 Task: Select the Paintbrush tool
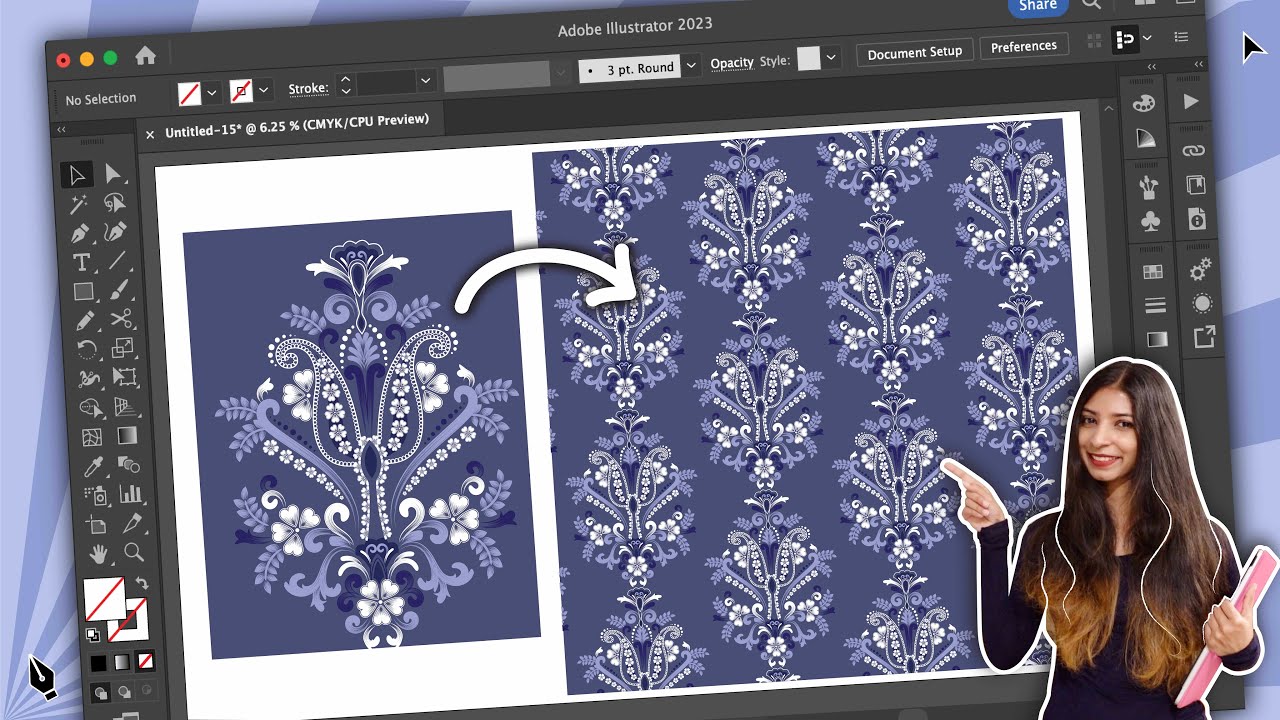[x=120, y=289]
